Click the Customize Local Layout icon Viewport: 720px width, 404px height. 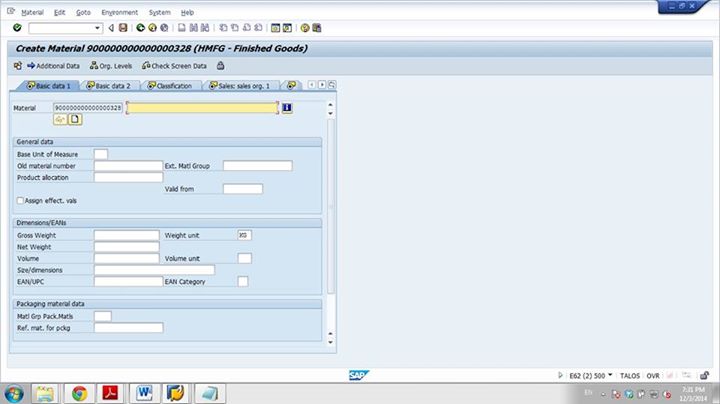pyautogui.click(x=316, y=28)
